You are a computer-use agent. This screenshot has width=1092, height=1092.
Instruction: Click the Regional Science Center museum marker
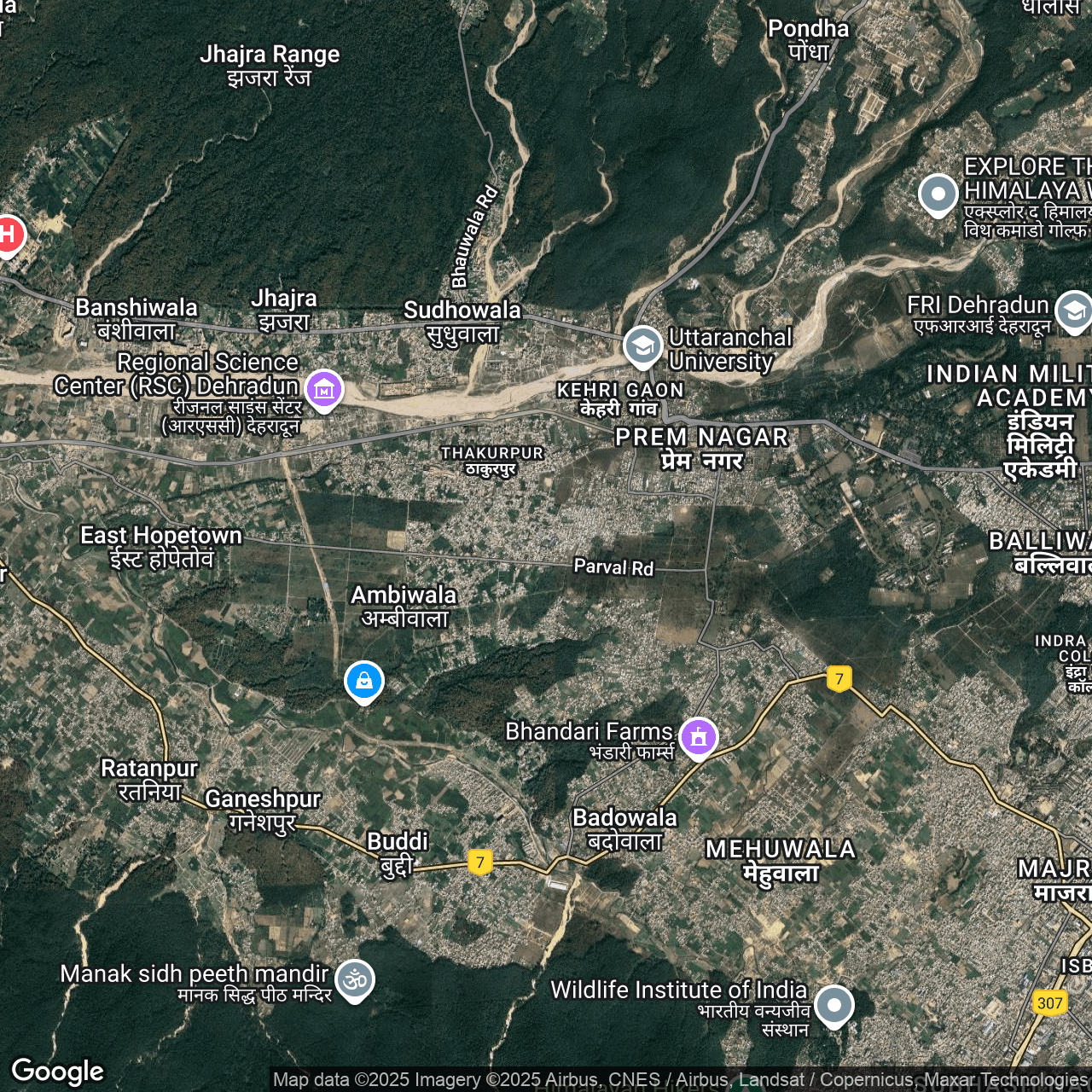[323, 390]
